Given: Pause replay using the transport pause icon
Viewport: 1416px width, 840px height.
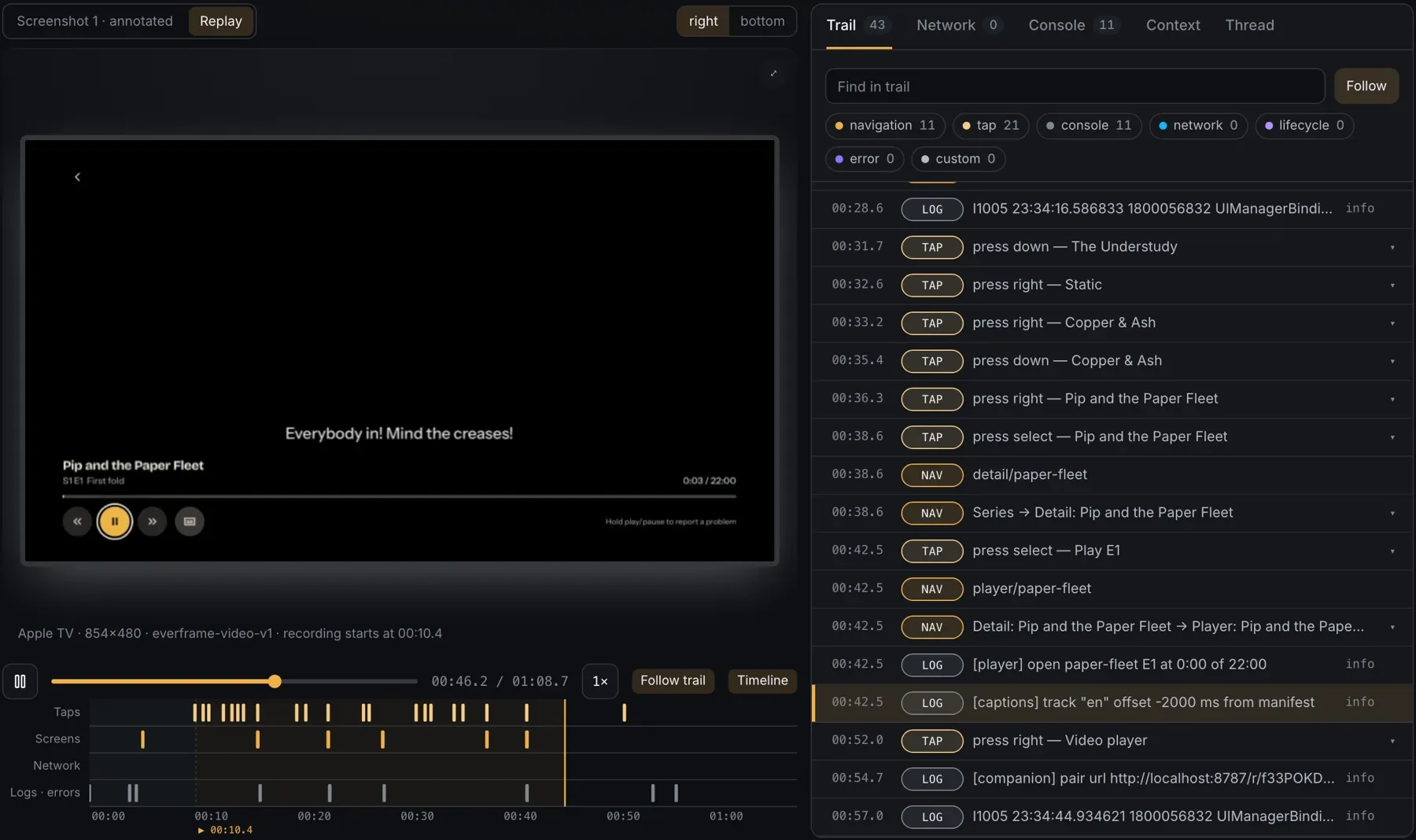Looking at the screenshot, I should click(x=20, y=681).
